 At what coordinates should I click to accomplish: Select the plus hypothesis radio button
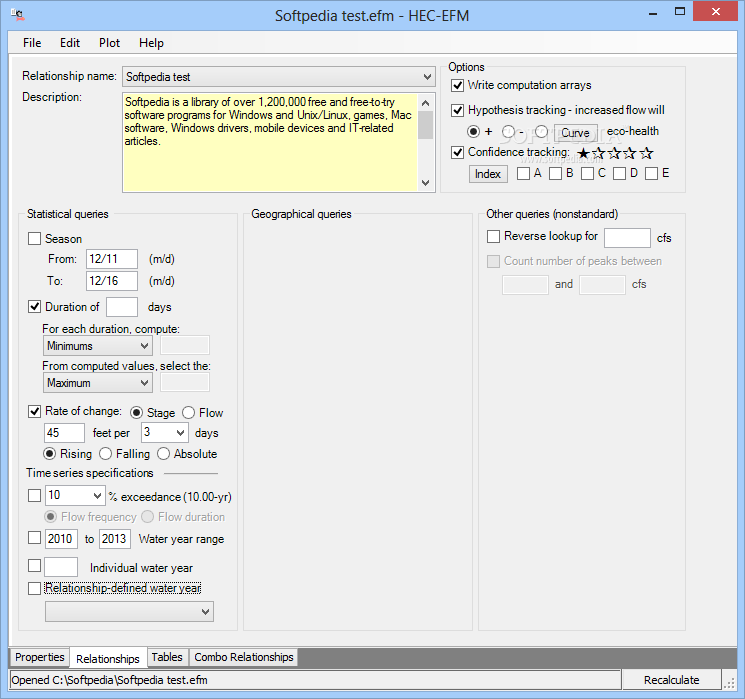click(473, 131)
